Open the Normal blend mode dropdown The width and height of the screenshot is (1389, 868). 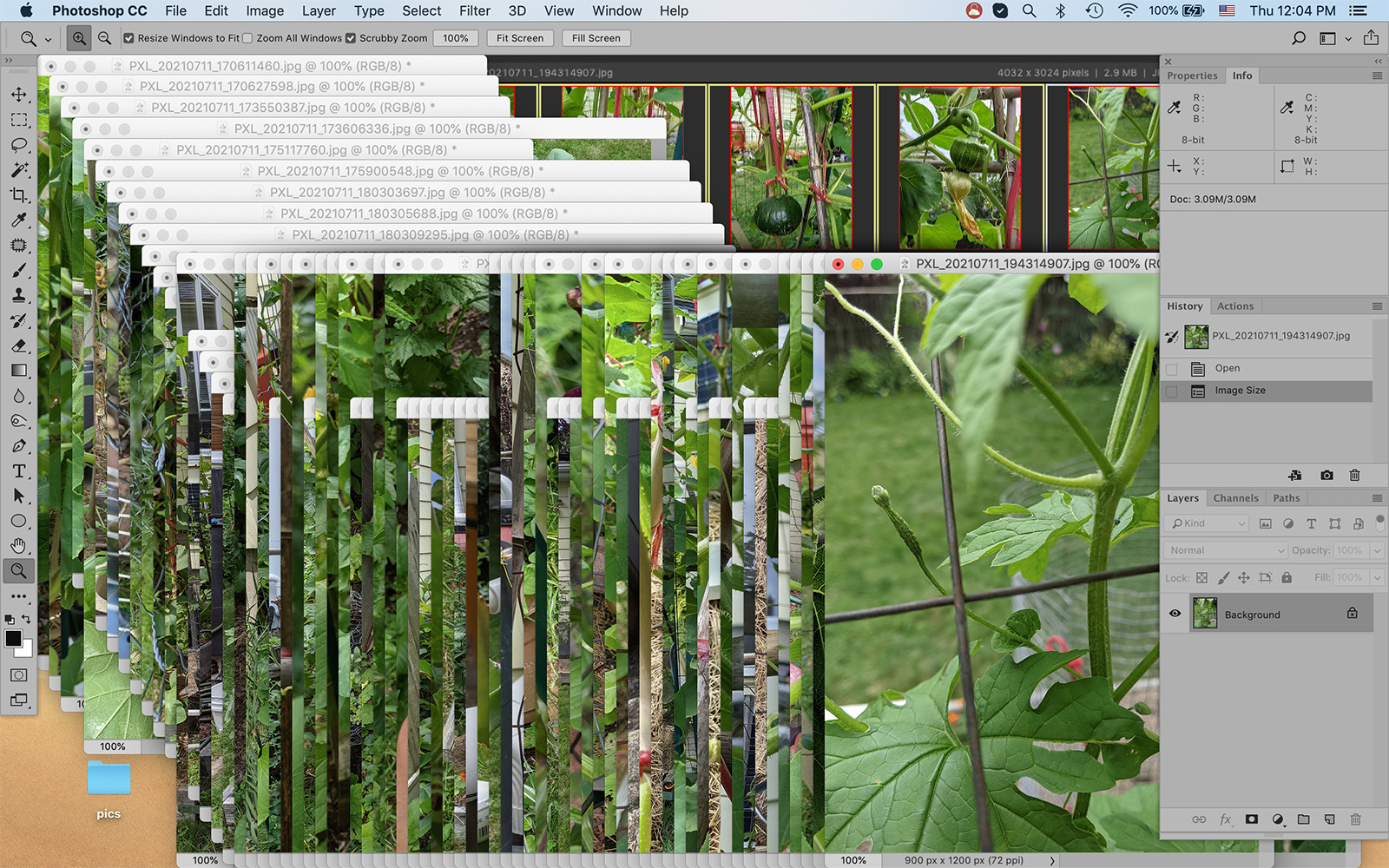(1224, 550)
